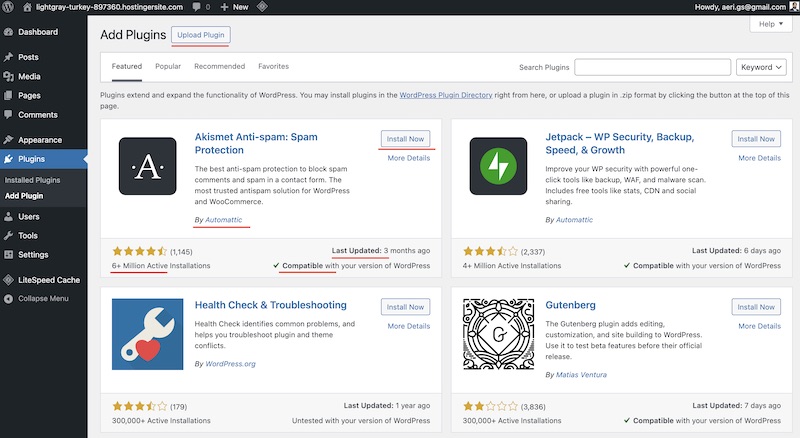Open the Health Check wrench-heart icon
The width and height of the screenshot is (800, 438).
coord(147,334)
